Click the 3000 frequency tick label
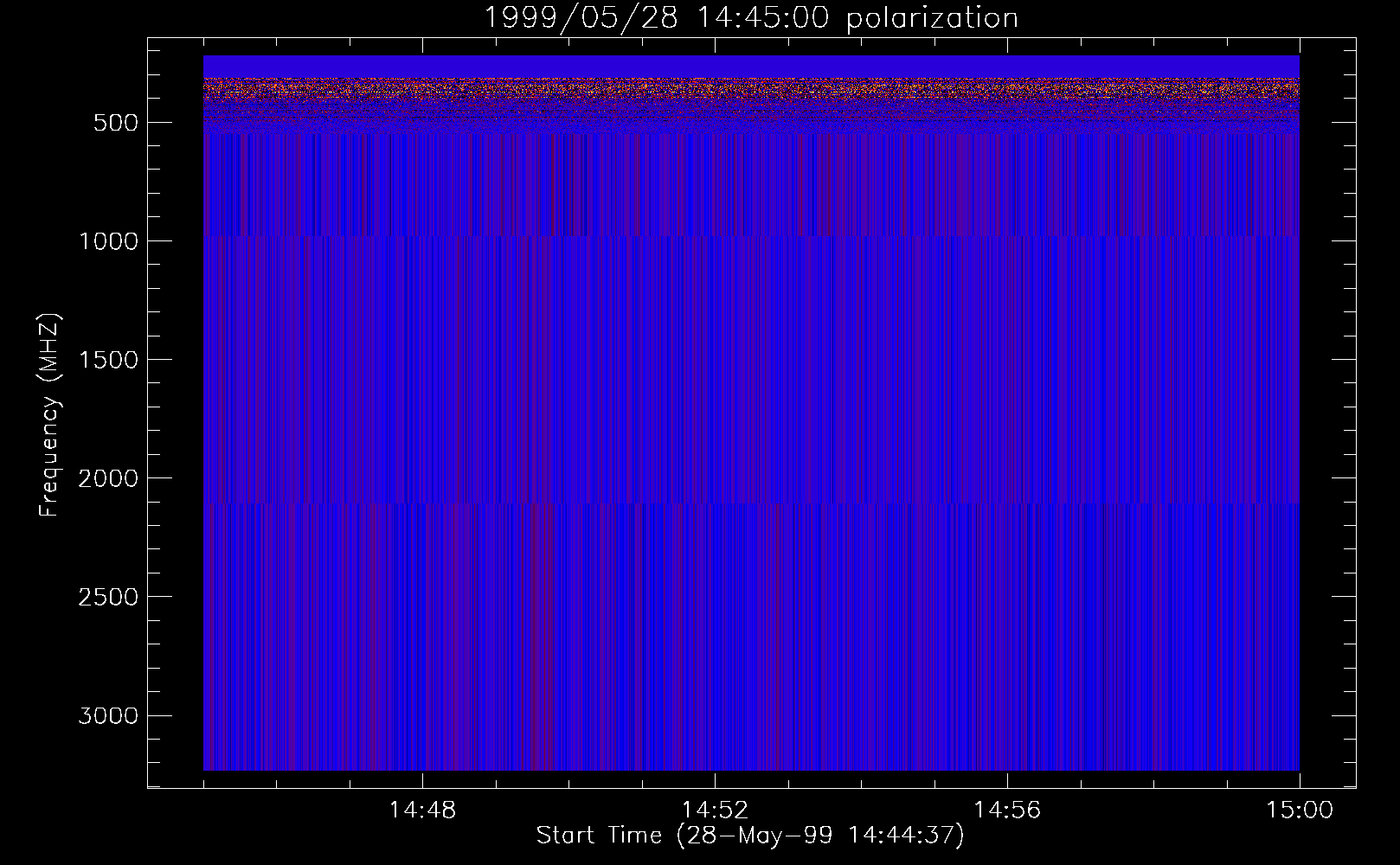The width and height of the screenshot is (1400, 865). point(108,715)
